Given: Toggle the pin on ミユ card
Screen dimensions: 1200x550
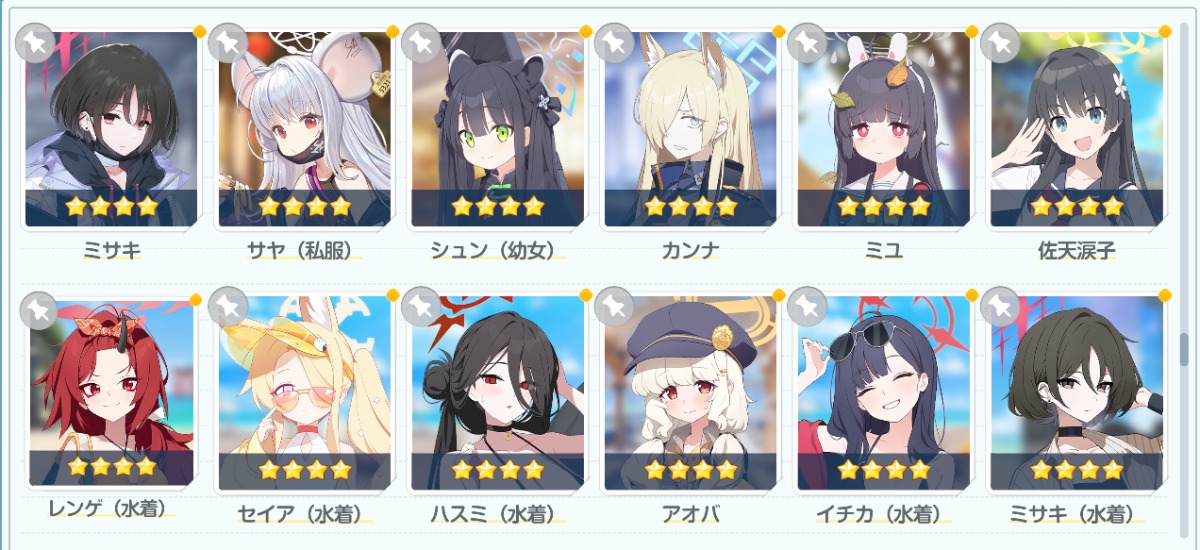Looking at the screenshot, I should pos(808,42).
